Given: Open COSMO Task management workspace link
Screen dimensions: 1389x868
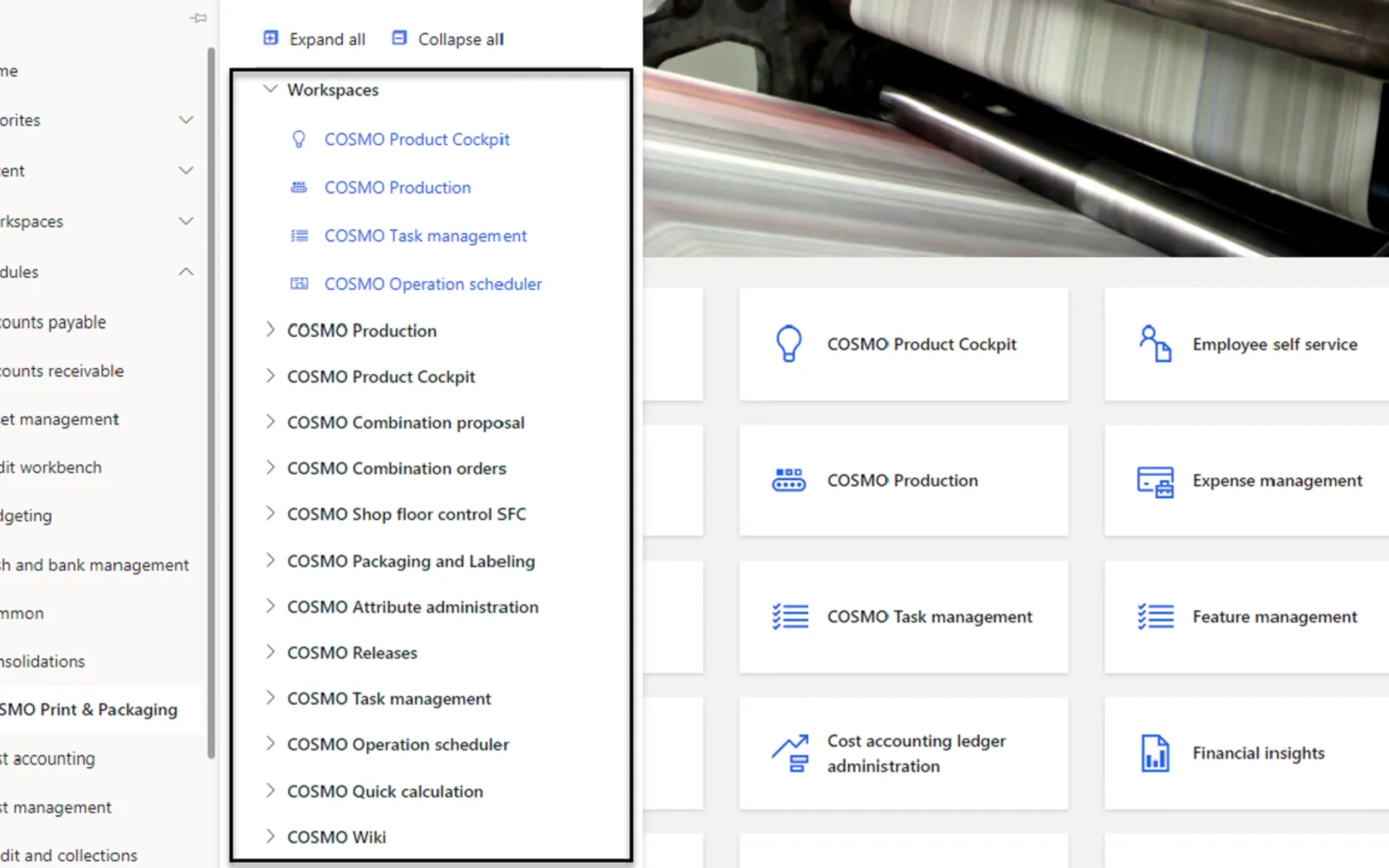Looking at the screenshot, I should click(425, 236).
